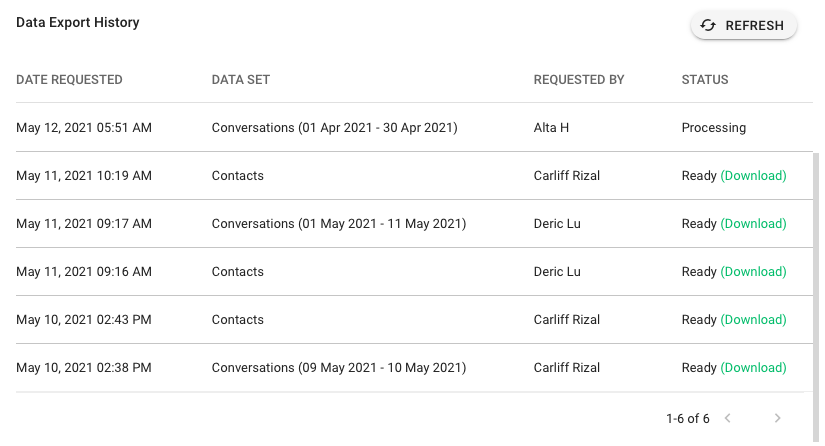This screenshot has height=446, width=825.
Task: Click the May 11, 2021 09:17 AM date cell
Action: click(x=84, y=224)
